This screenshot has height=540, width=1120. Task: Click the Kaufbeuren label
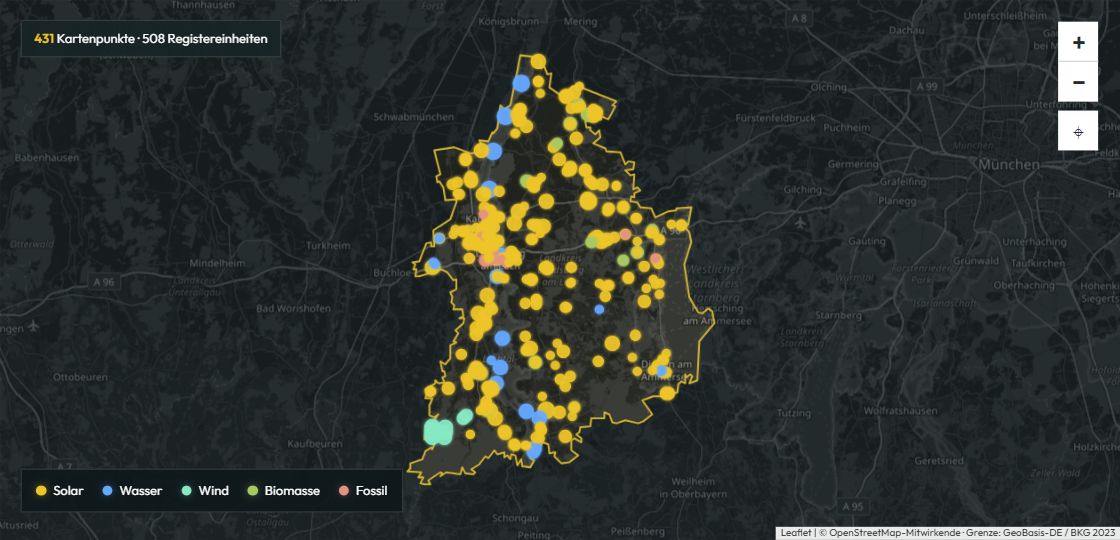pos(313,444)
